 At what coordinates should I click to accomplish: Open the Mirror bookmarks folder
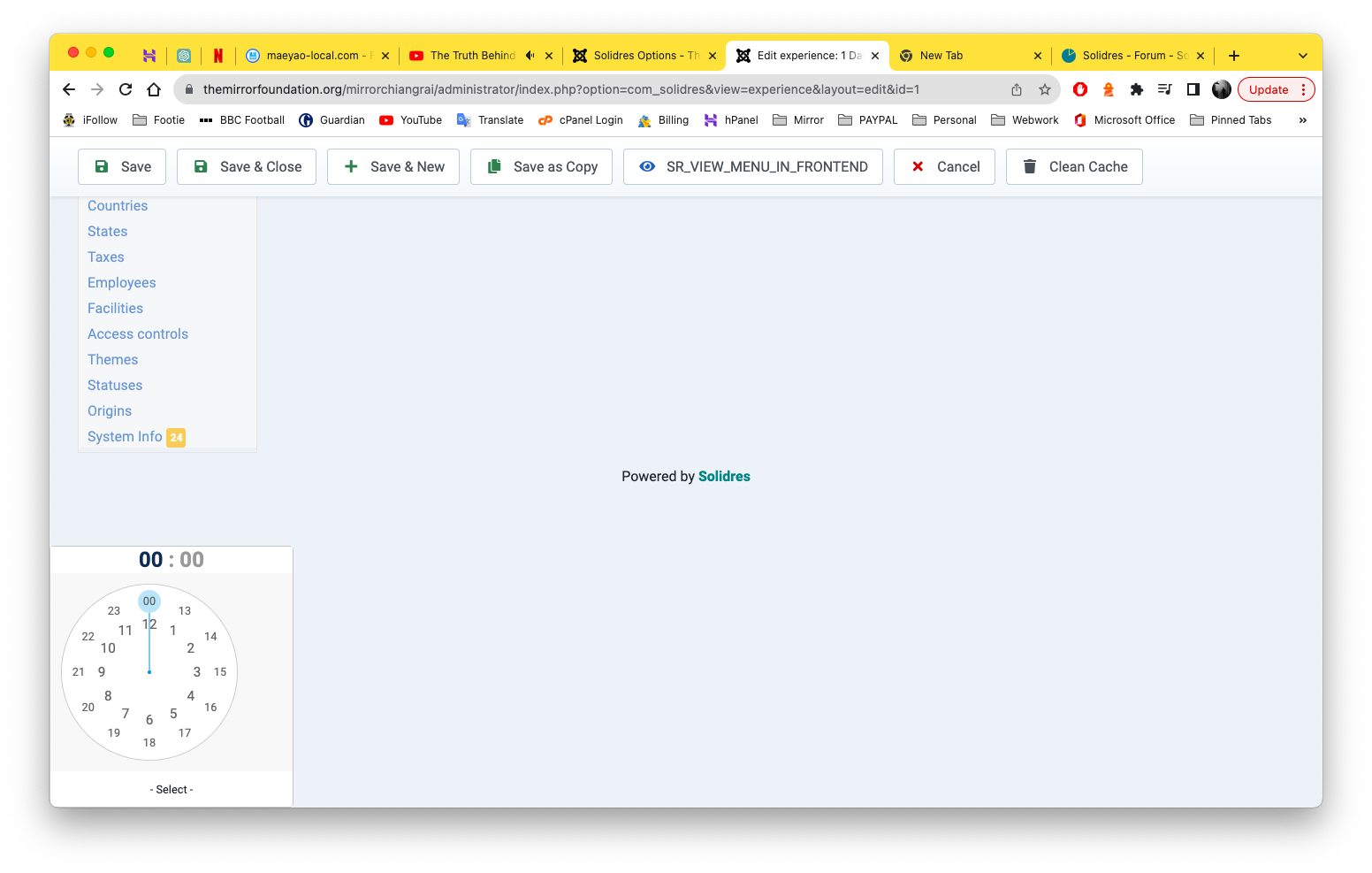798,120
